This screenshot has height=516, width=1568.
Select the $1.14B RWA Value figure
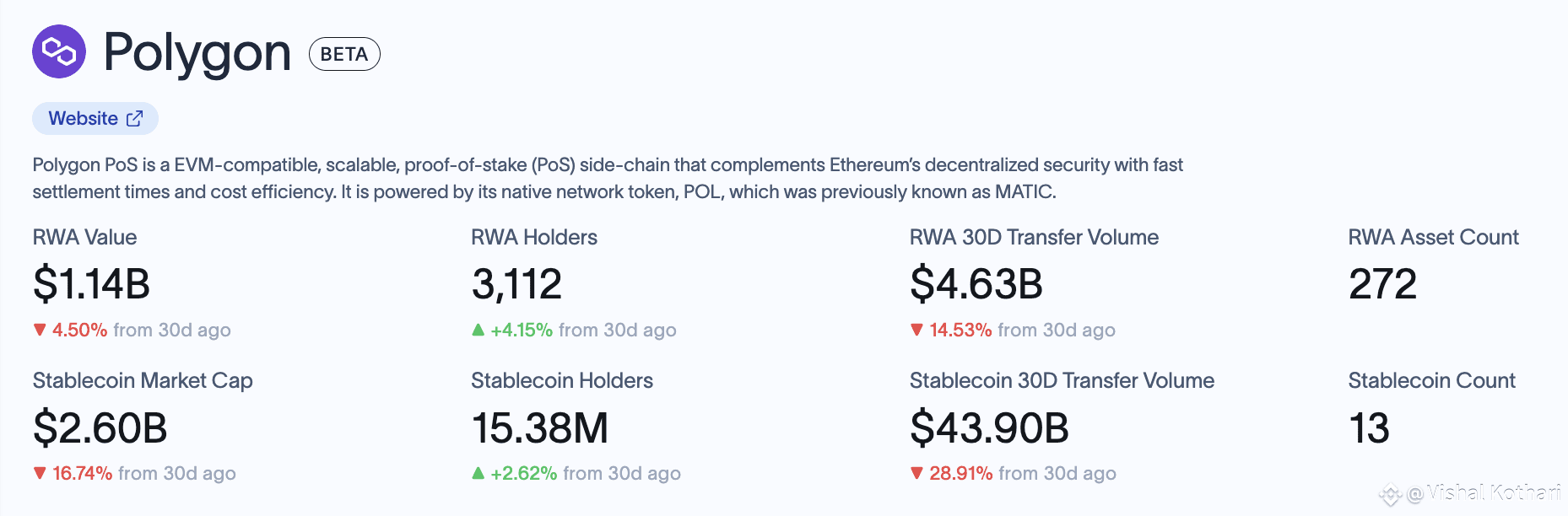pos(91,284)
